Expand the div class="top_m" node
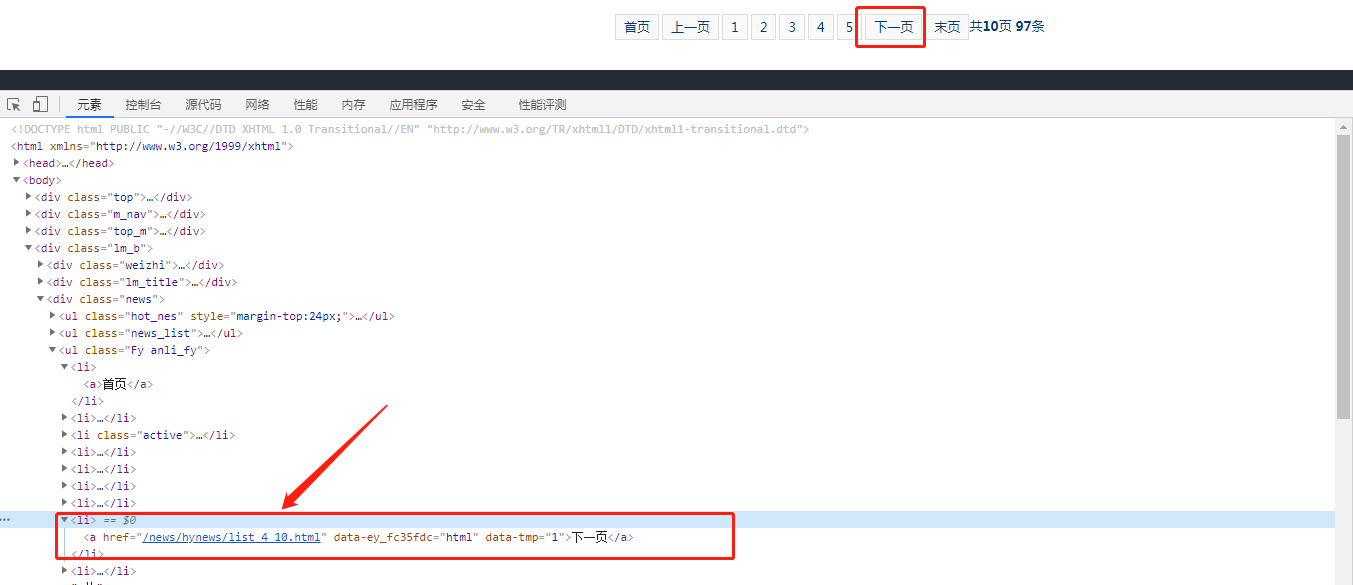Screen dimensions: 1353x585 [29, 231]
